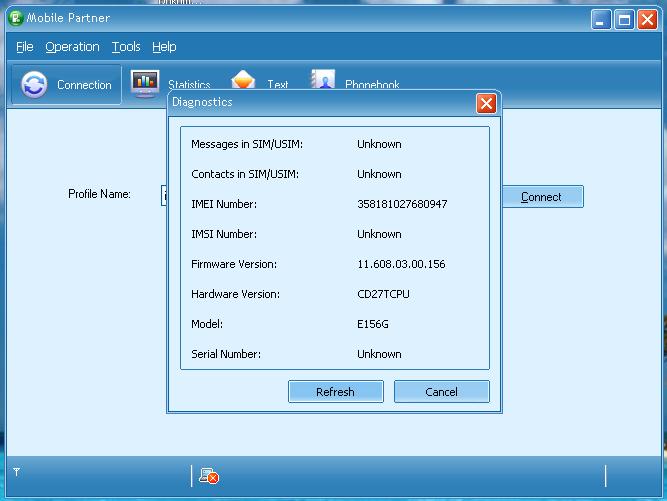Open the Text messages envelope icon
667x501 pixels.
244,80
